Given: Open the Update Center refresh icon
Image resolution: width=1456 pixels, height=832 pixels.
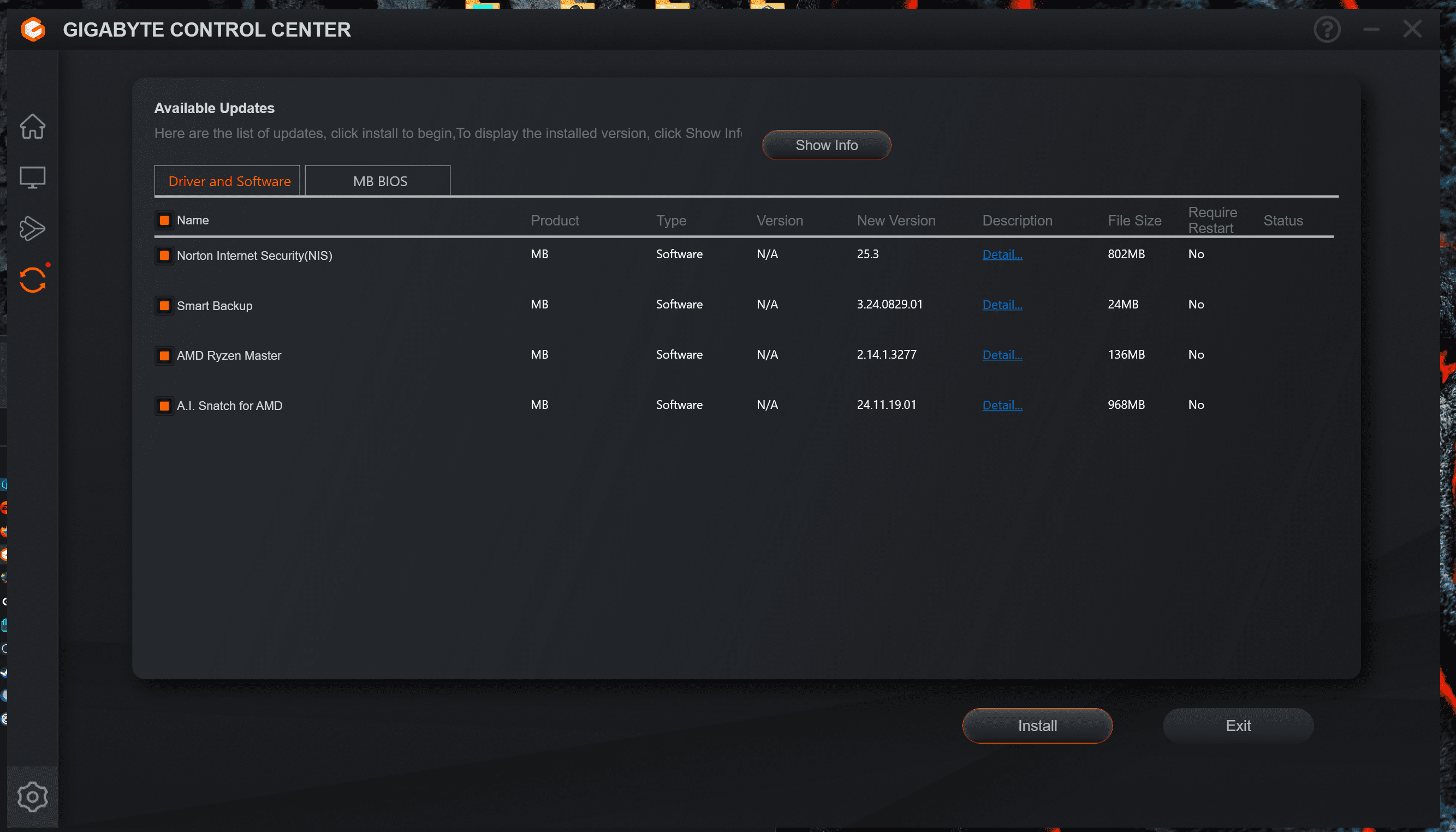Looking at the screenshot, I should tap(33, 280).
